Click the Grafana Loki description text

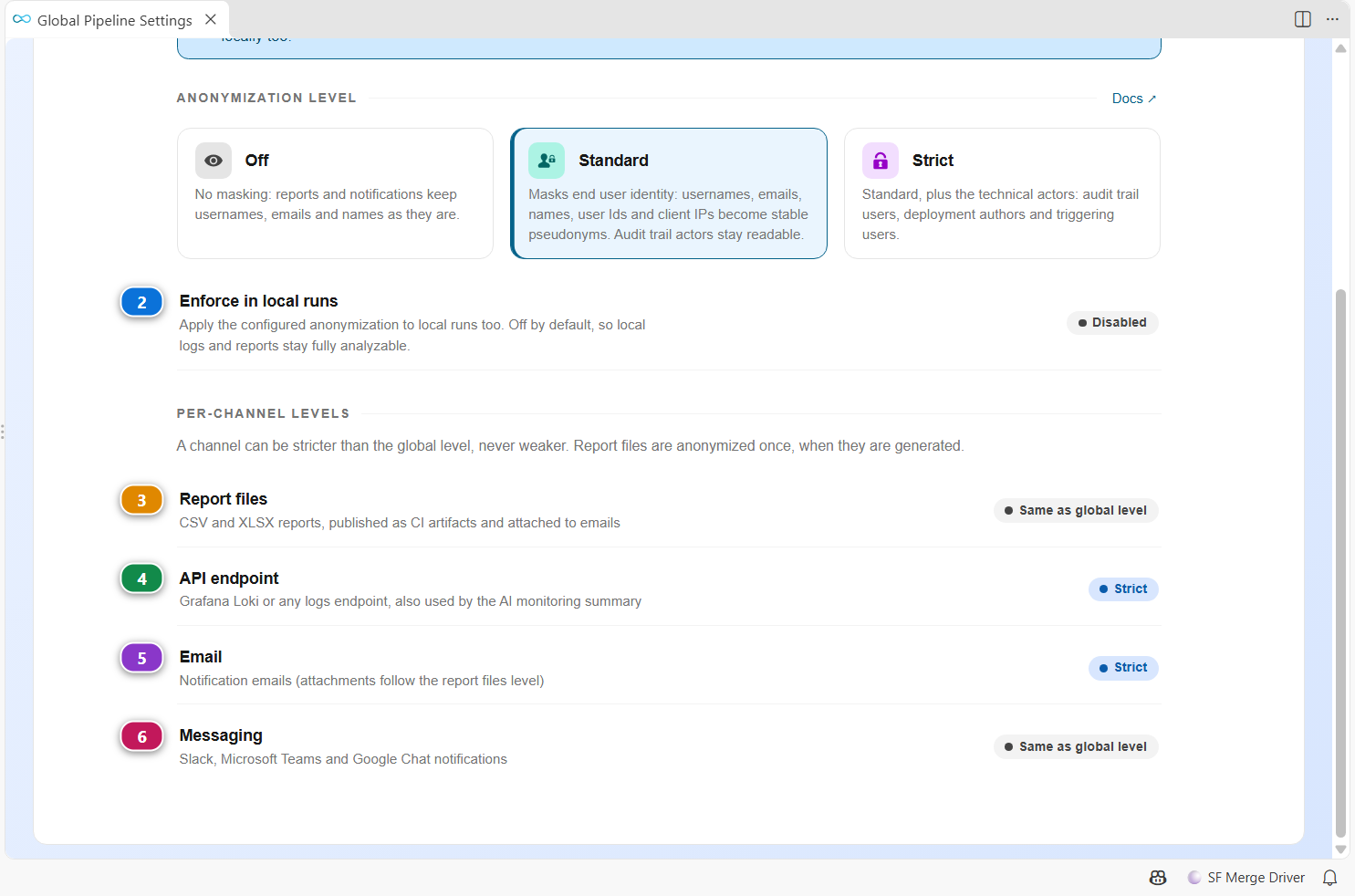point(411,601)
